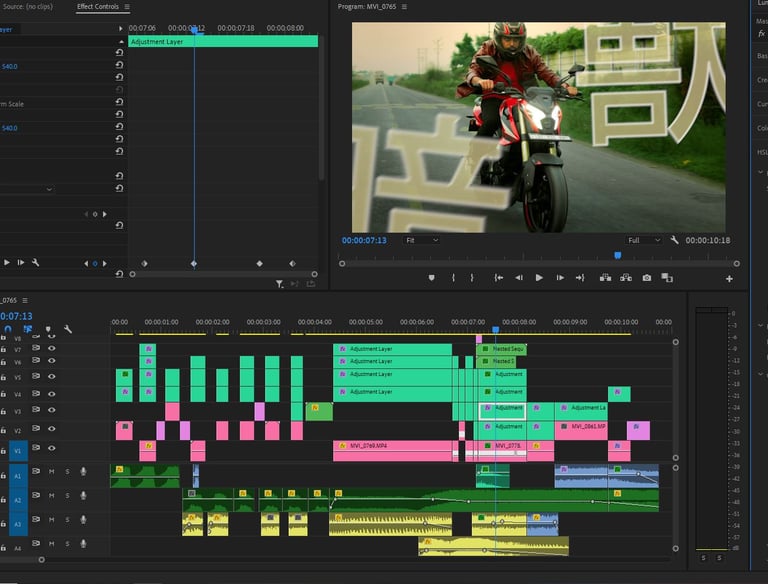
Task: Solo audio track A2
Action: (x=68, y=495)
